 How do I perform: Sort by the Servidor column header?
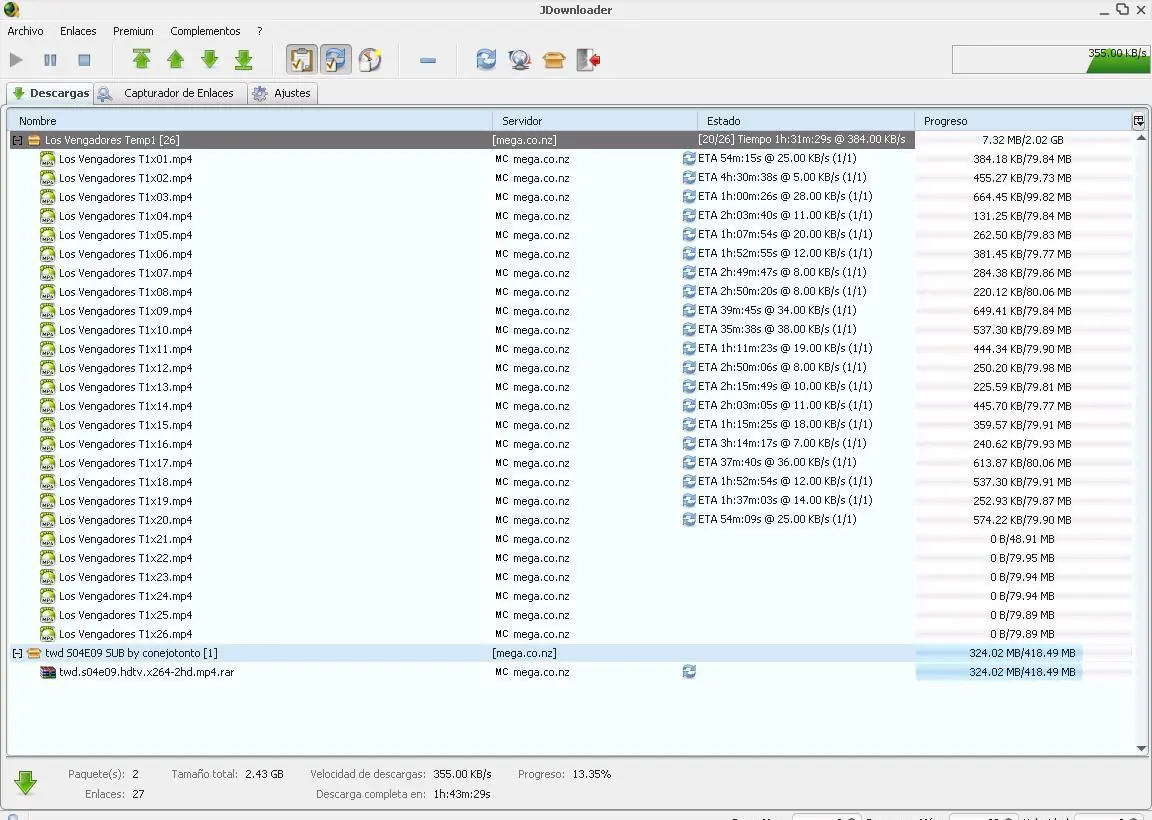(594, 121)
